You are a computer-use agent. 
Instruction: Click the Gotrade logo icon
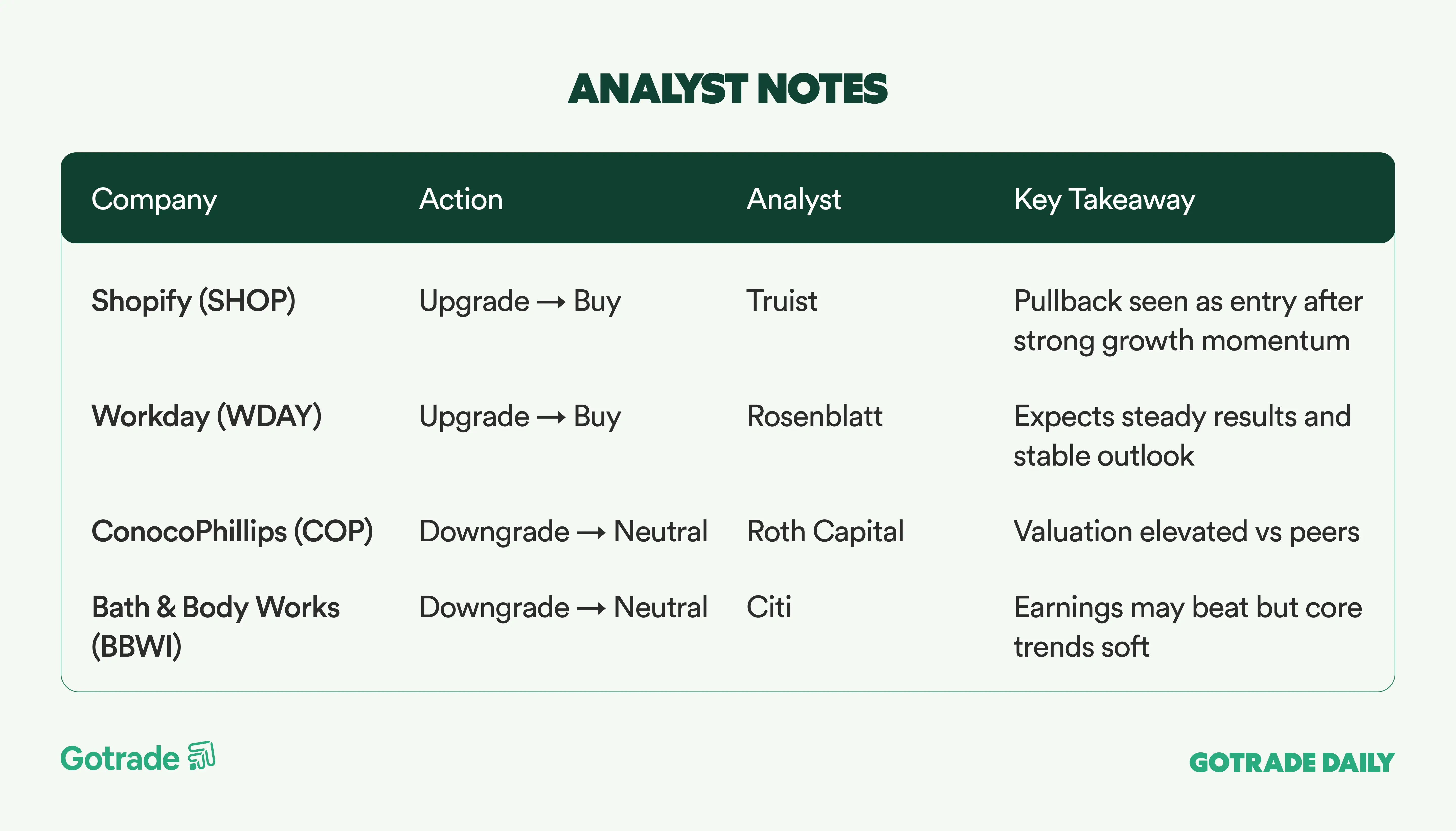202,756
